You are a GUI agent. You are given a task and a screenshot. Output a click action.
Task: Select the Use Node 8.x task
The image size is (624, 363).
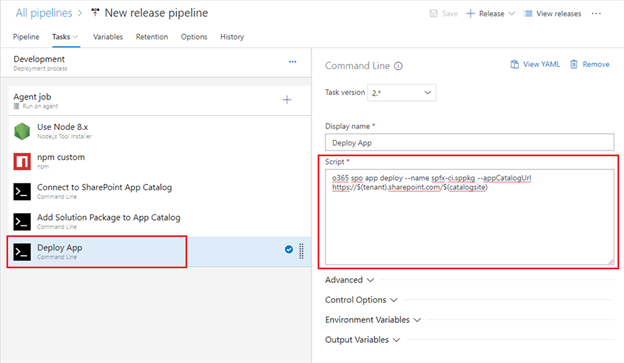(x=159, y=131)
